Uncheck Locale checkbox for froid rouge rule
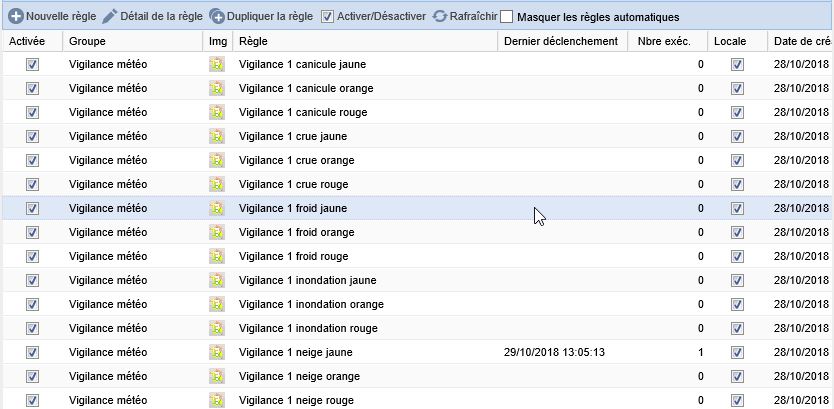This screenshot has width=834, height=409. pyautogui.click(x=737, y=256)
